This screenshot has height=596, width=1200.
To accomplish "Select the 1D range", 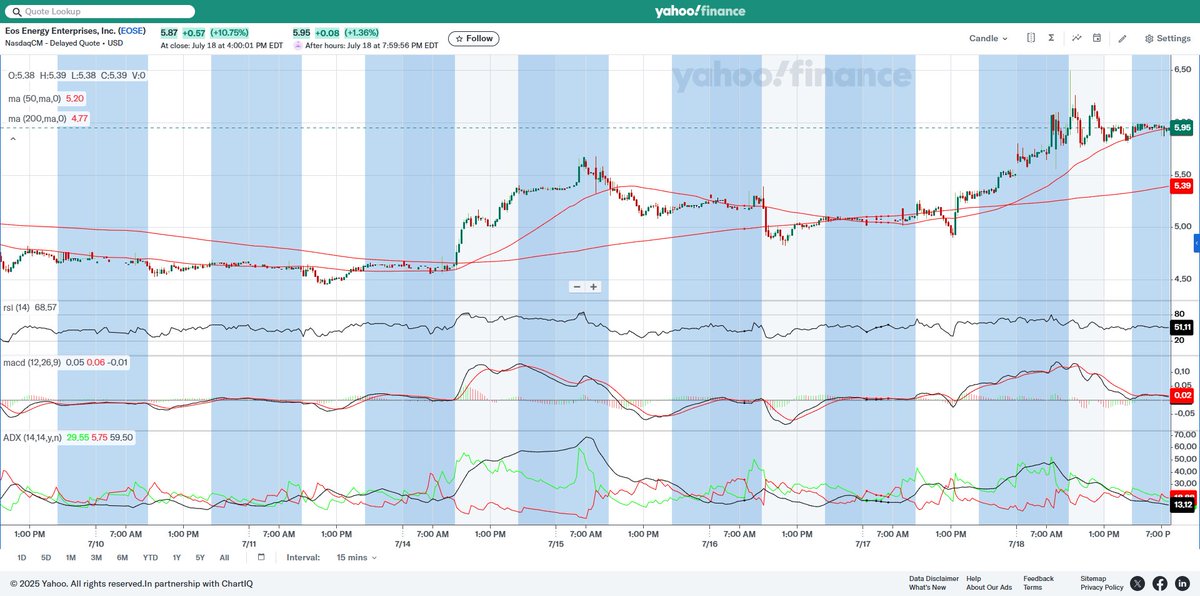I will tap(22, 557).
